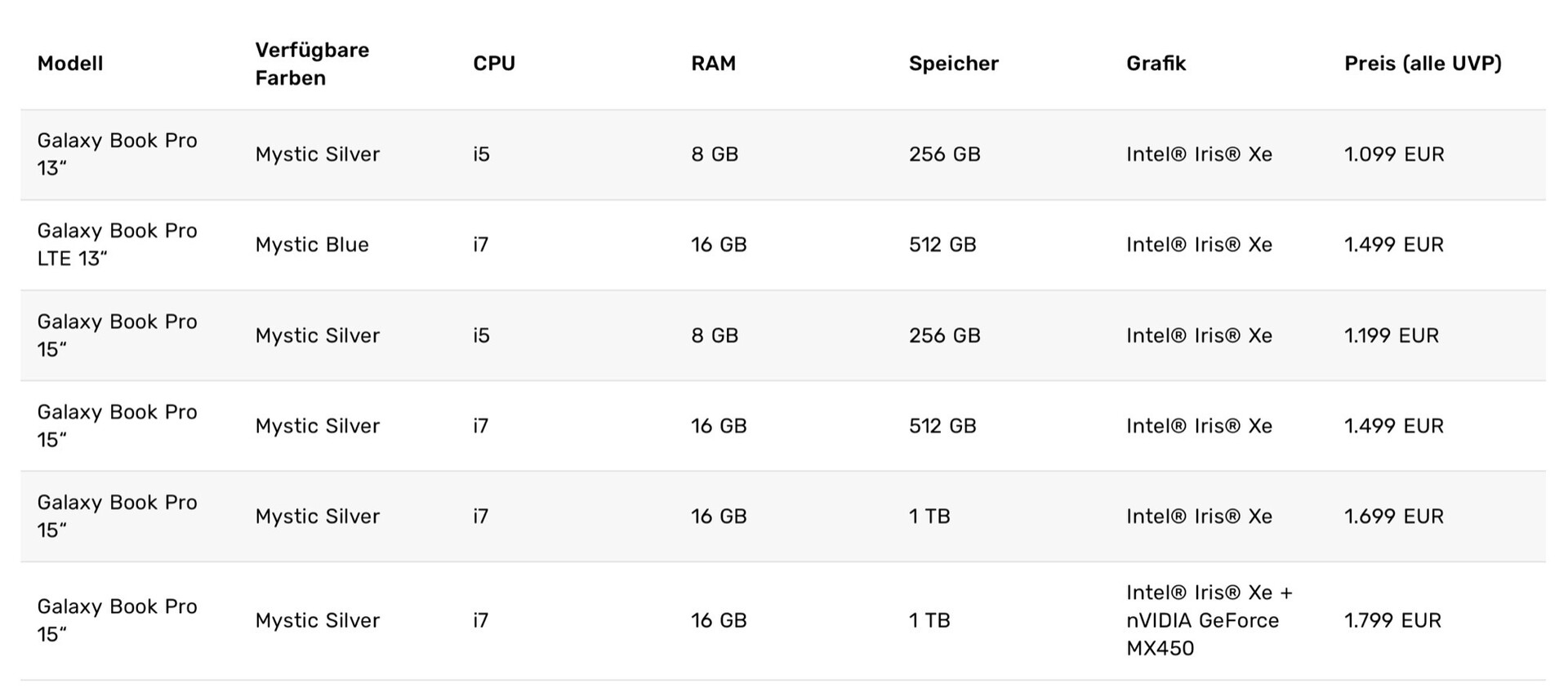Select the CPU column header
1568x697 pixels.
pyautogui.click(x=494, y=64)
